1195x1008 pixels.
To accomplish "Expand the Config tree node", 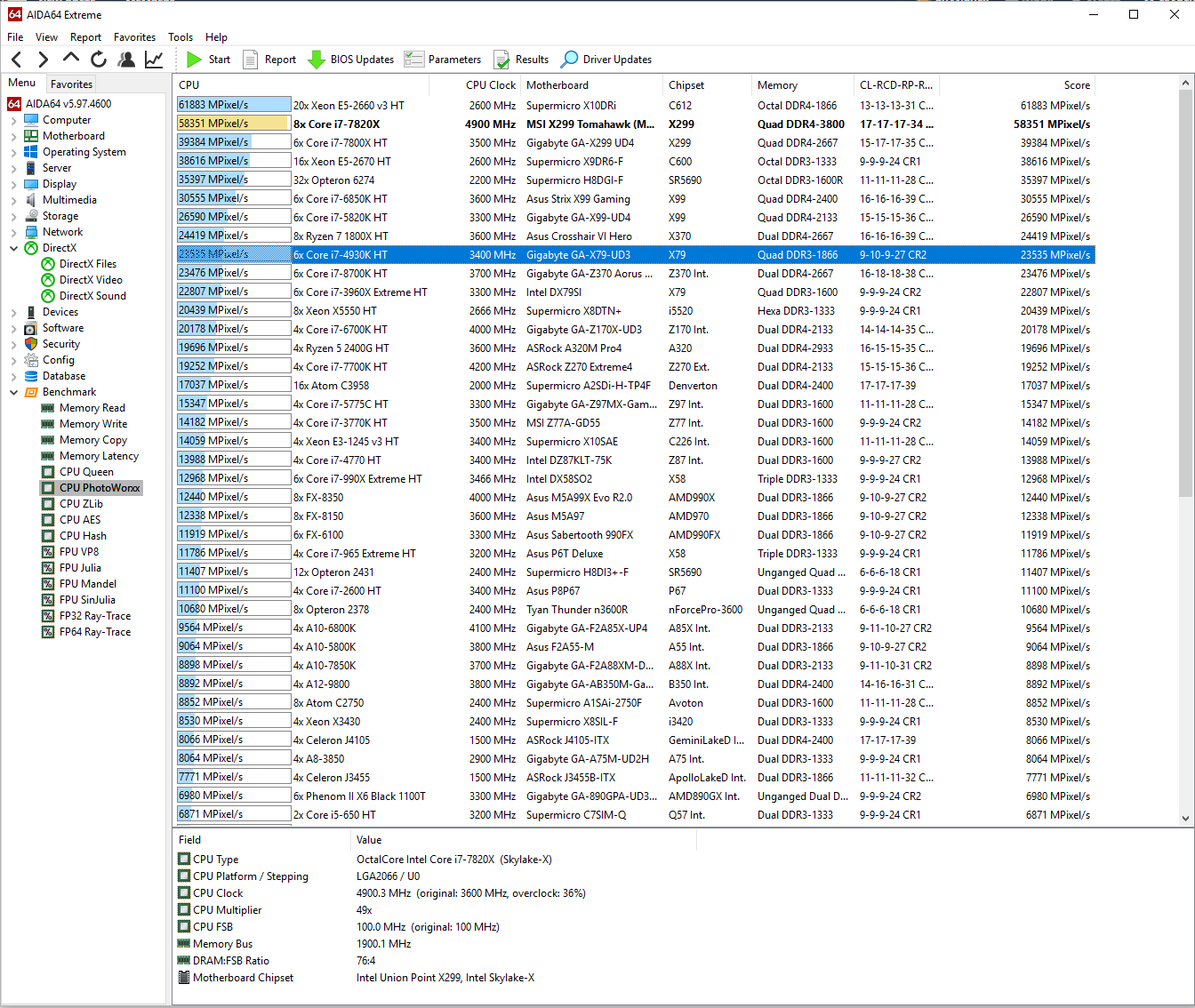I will pyautogui.click(x=13, y=360).
